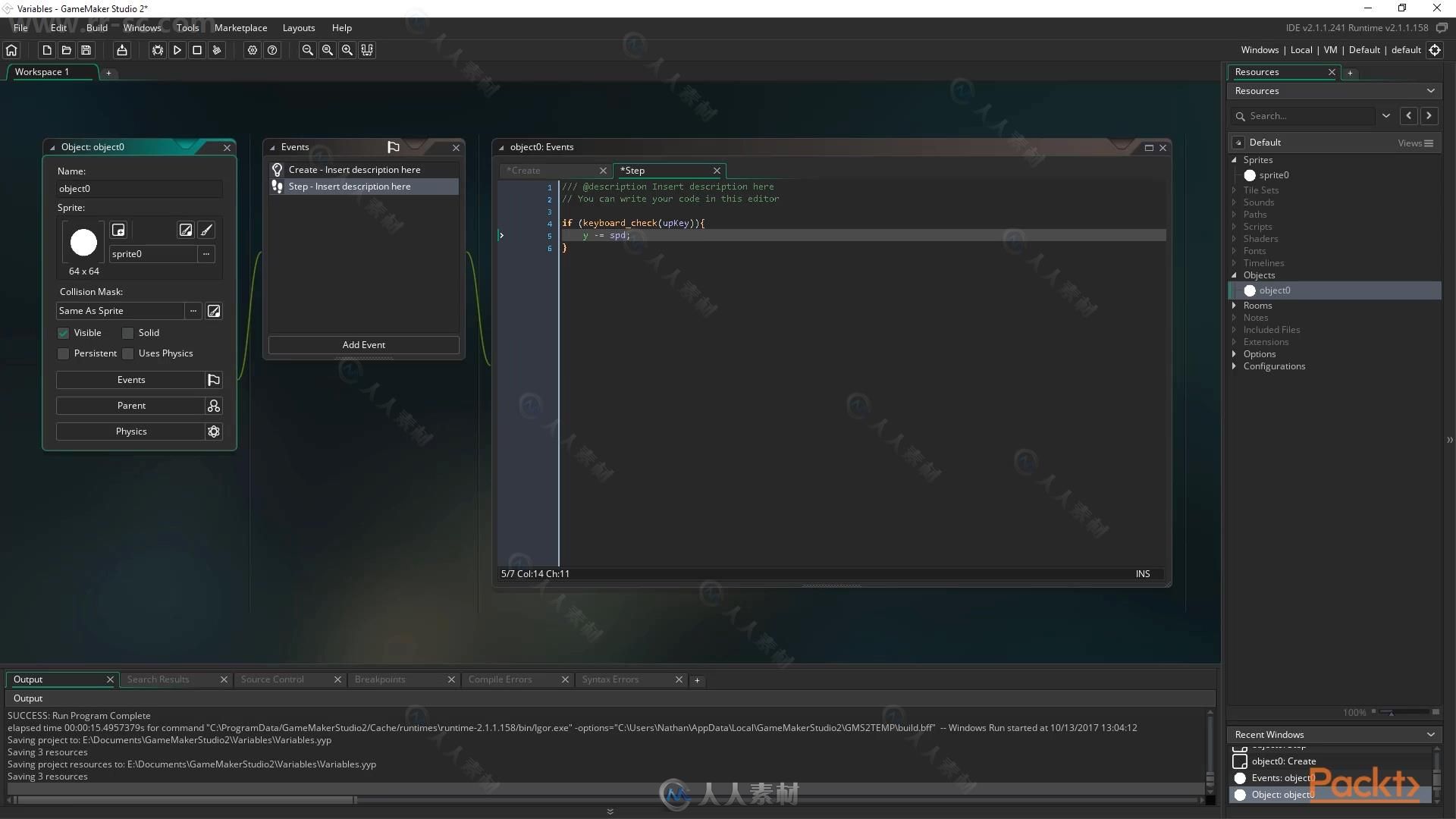Click the flag icon in Events panel header
Viewport: 1456px width, 819px height.
(x=393, y=147)
